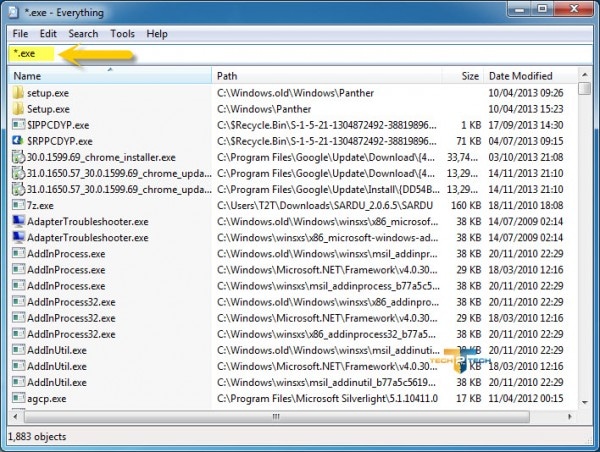The height and width of the screenshot is (452, 600).
Task: Click the folder icon next to setup.exe in Windows.old
Action: [x=18, y=93]
